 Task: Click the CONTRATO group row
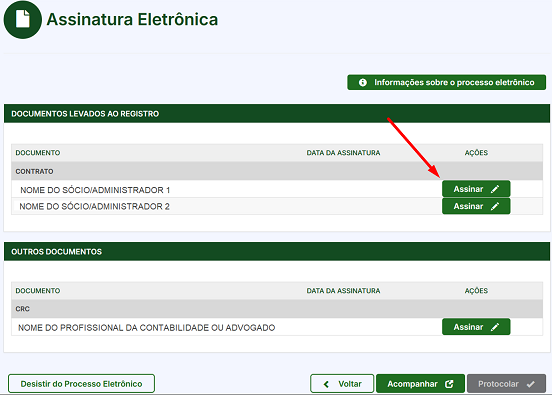(277, 171)
